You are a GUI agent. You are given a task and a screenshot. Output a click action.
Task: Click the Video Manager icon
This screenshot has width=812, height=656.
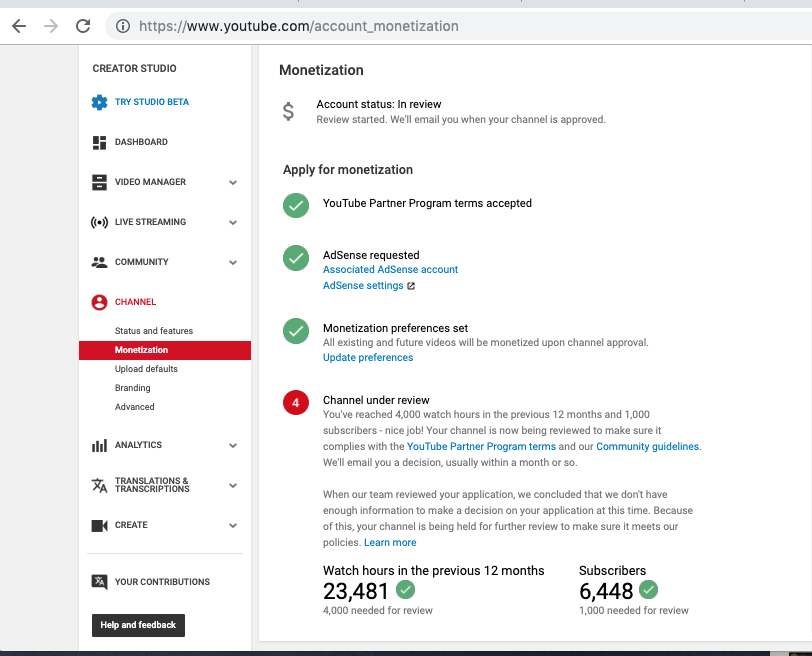click(99, 182)
